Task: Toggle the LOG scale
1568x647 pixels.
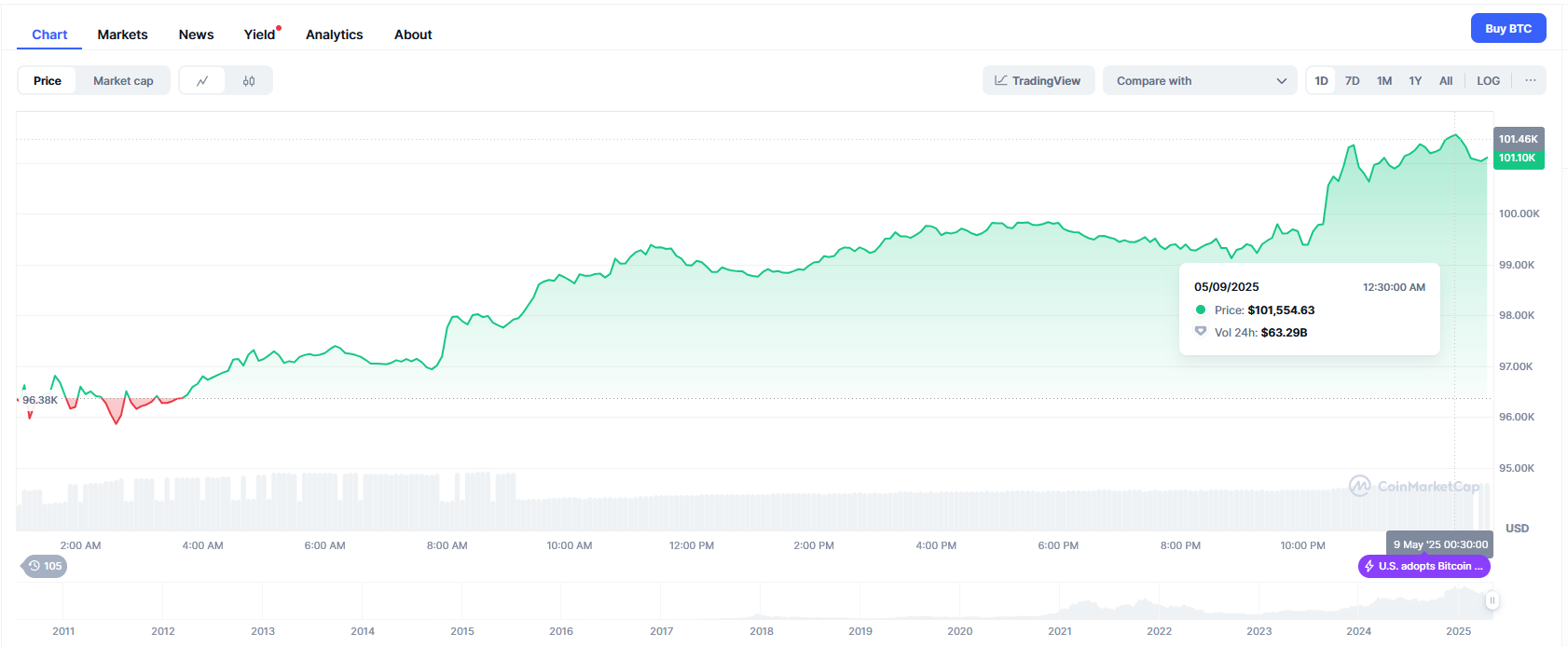Action: tap(1489, 81)
